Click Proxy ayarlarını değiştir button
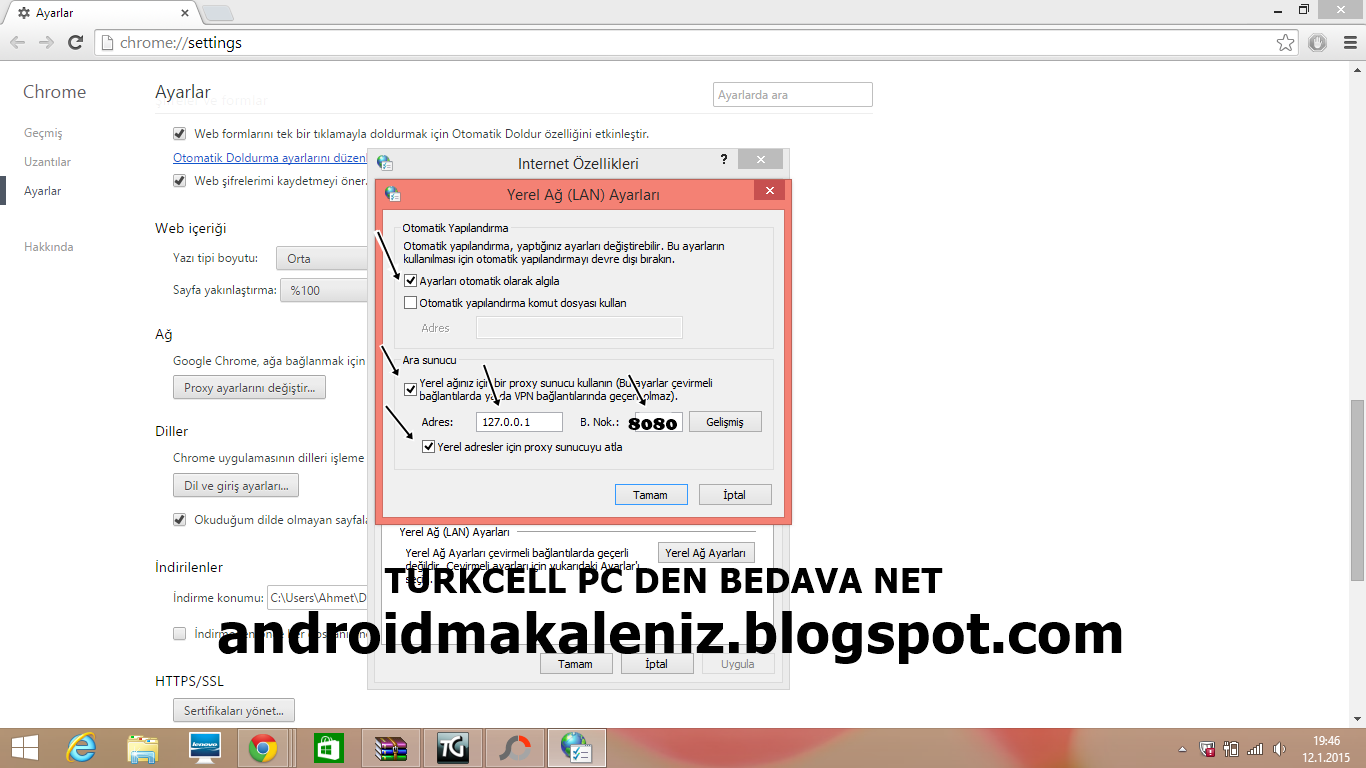 tap(249, 388)
